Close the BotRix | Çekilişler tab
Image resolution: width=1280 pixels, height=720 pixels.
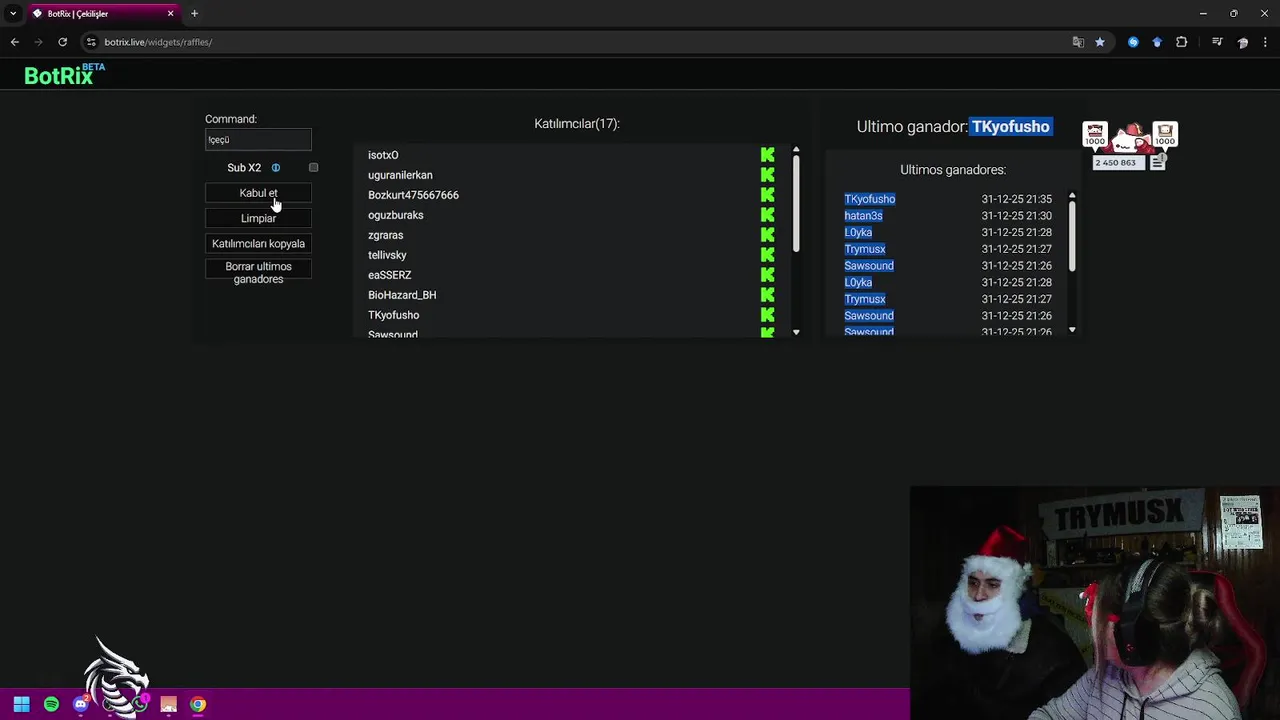pyautogui.click(x=170, y=14)
